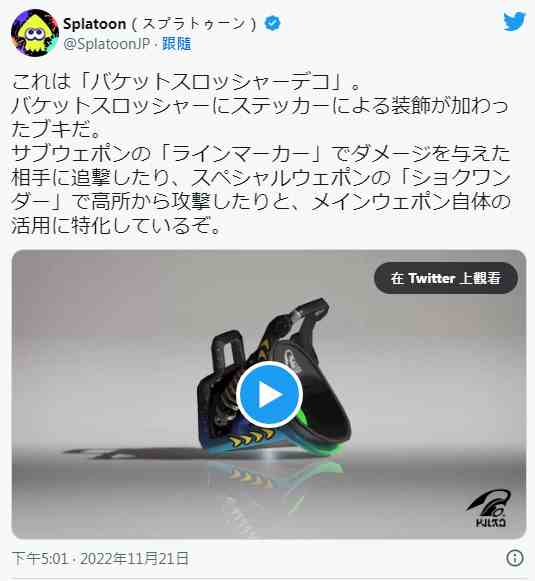Click the last tweet line 活用に特化しているぞ
The width and height of the screenshot is (535, 581).
(x=116, y=226)
